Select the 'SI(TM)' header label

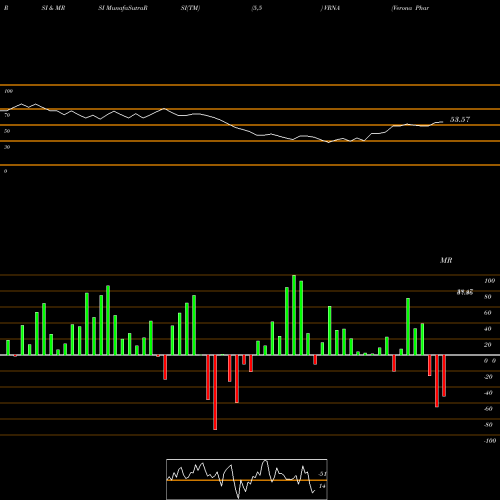190,8
